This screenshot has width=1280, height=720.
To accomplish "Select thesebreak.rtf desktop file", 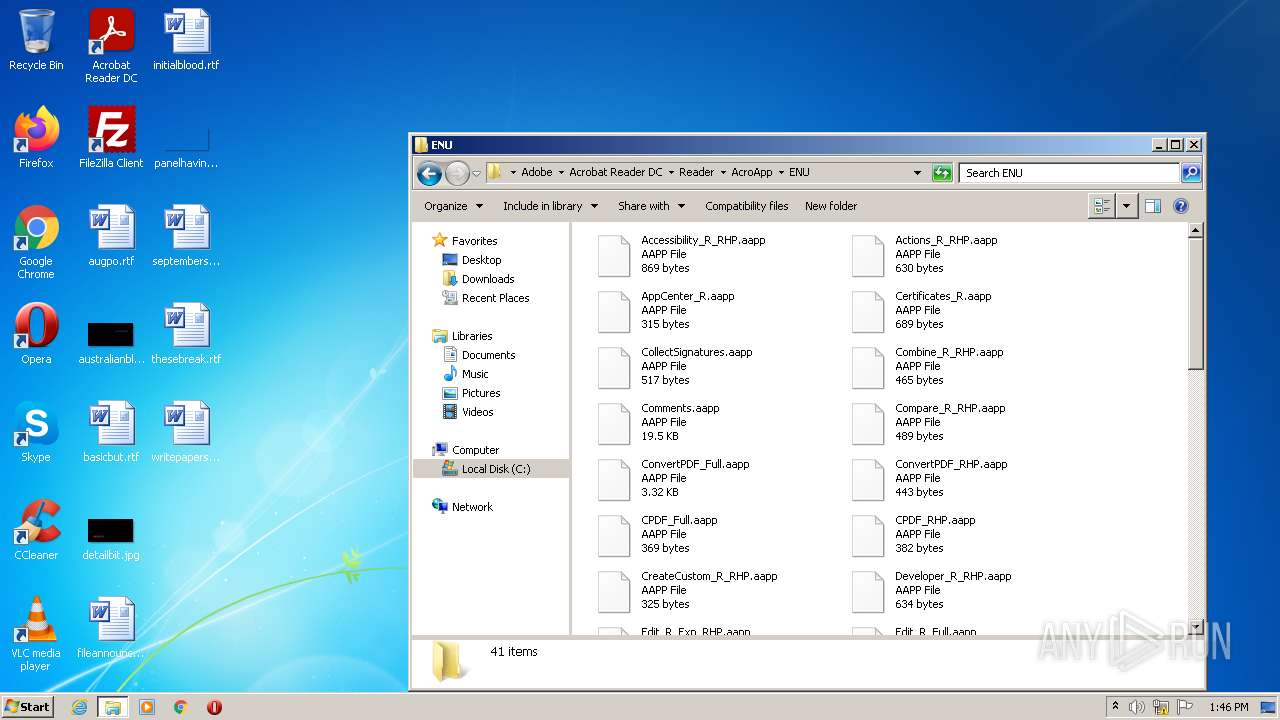I will 186,334.
